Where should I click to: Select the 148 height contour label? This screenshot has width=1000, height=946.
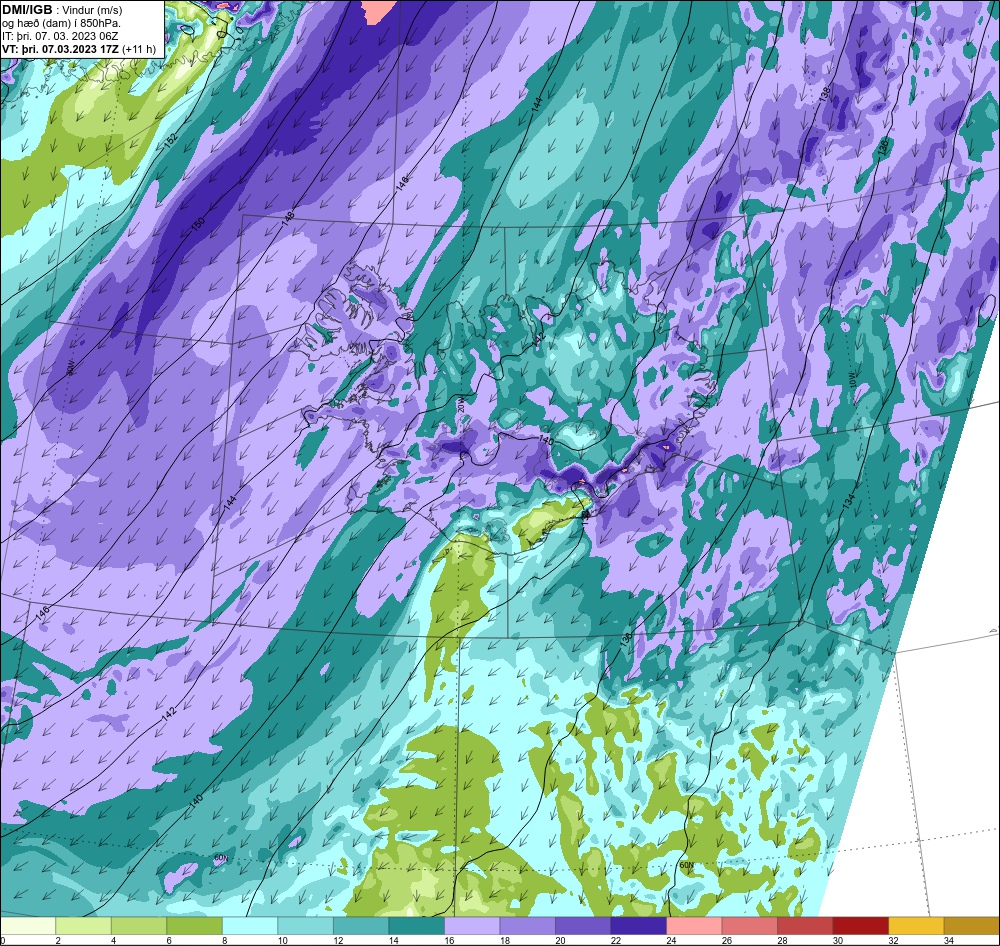288,219
